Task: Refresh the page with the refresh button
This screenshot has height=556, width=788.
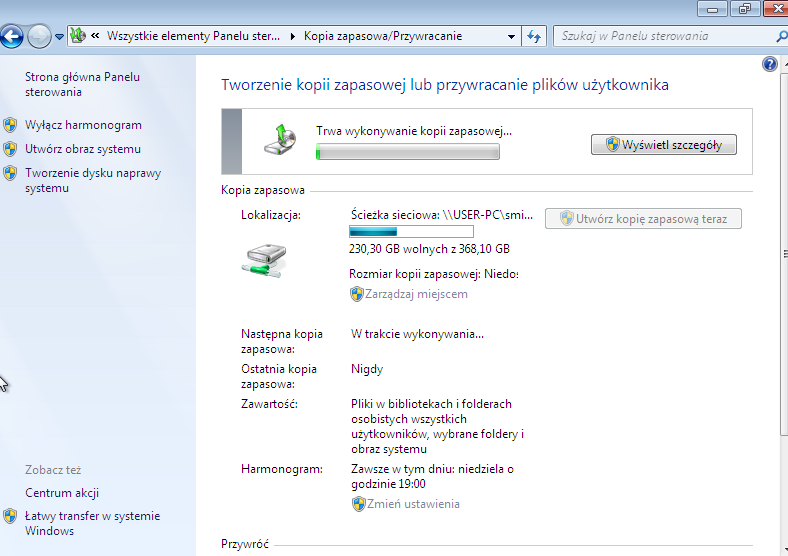Action: 534,36
